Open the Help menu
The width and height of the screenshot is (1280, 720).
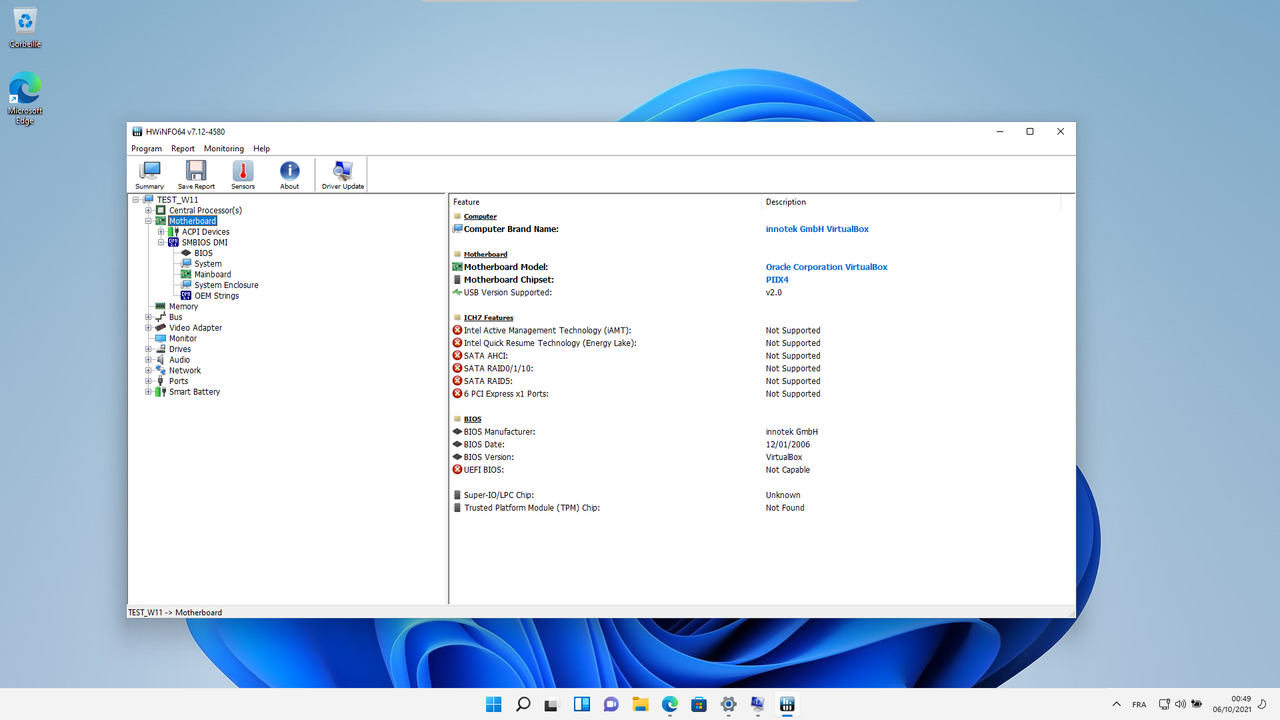click(261, 148)
